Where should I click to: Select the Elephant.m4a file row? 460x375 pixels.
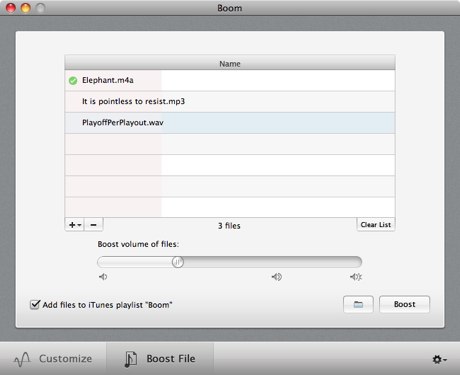point(230,80)
